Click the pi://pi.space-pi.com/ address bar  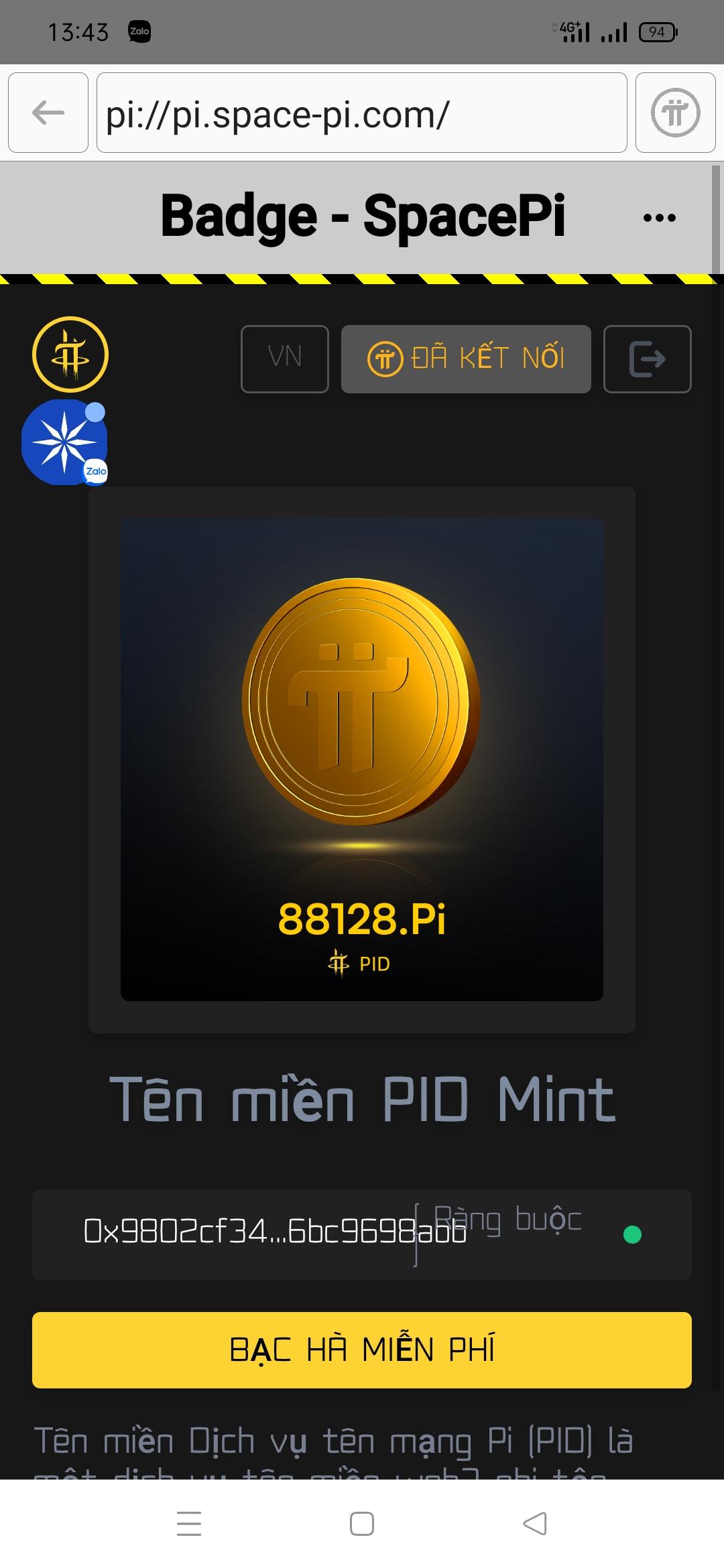click(x=362, y=113)
